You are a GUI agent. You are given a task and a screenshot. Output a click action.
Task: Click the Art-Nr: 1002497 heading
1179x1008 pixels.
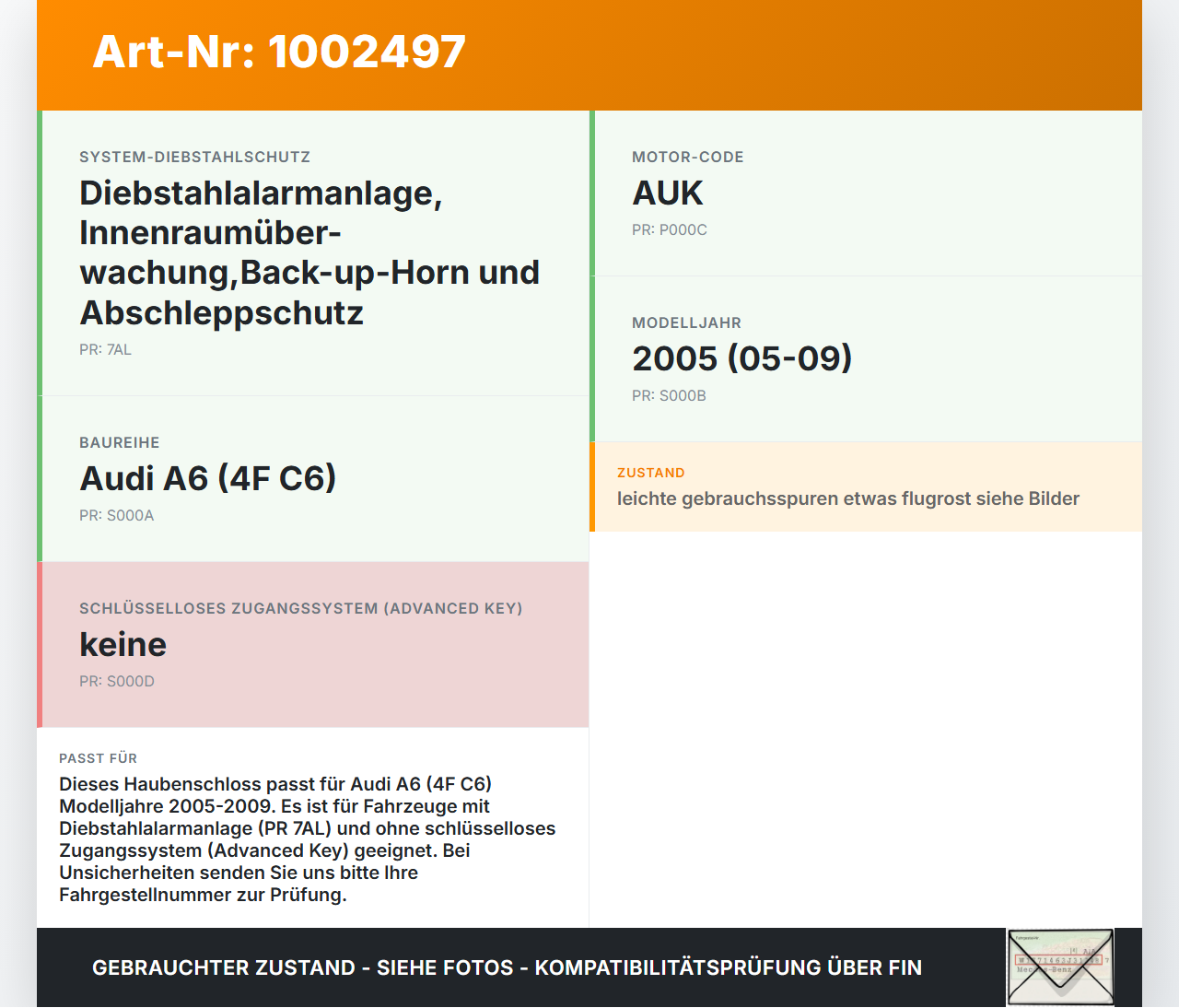279,52
